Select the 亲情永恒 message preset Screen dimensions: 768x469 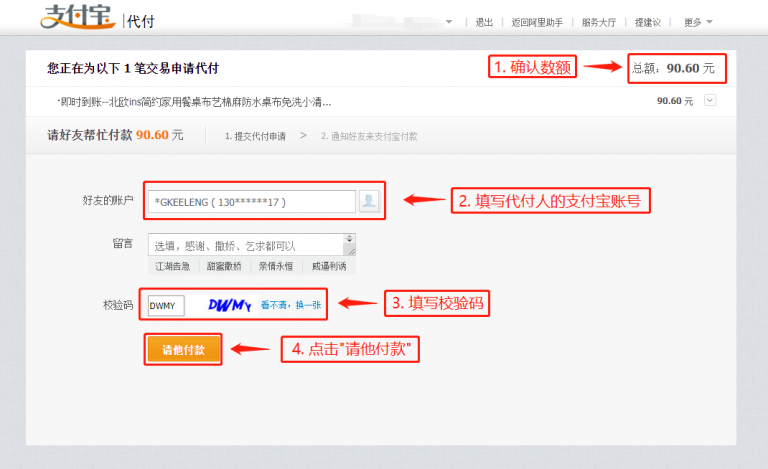(276, 266)
